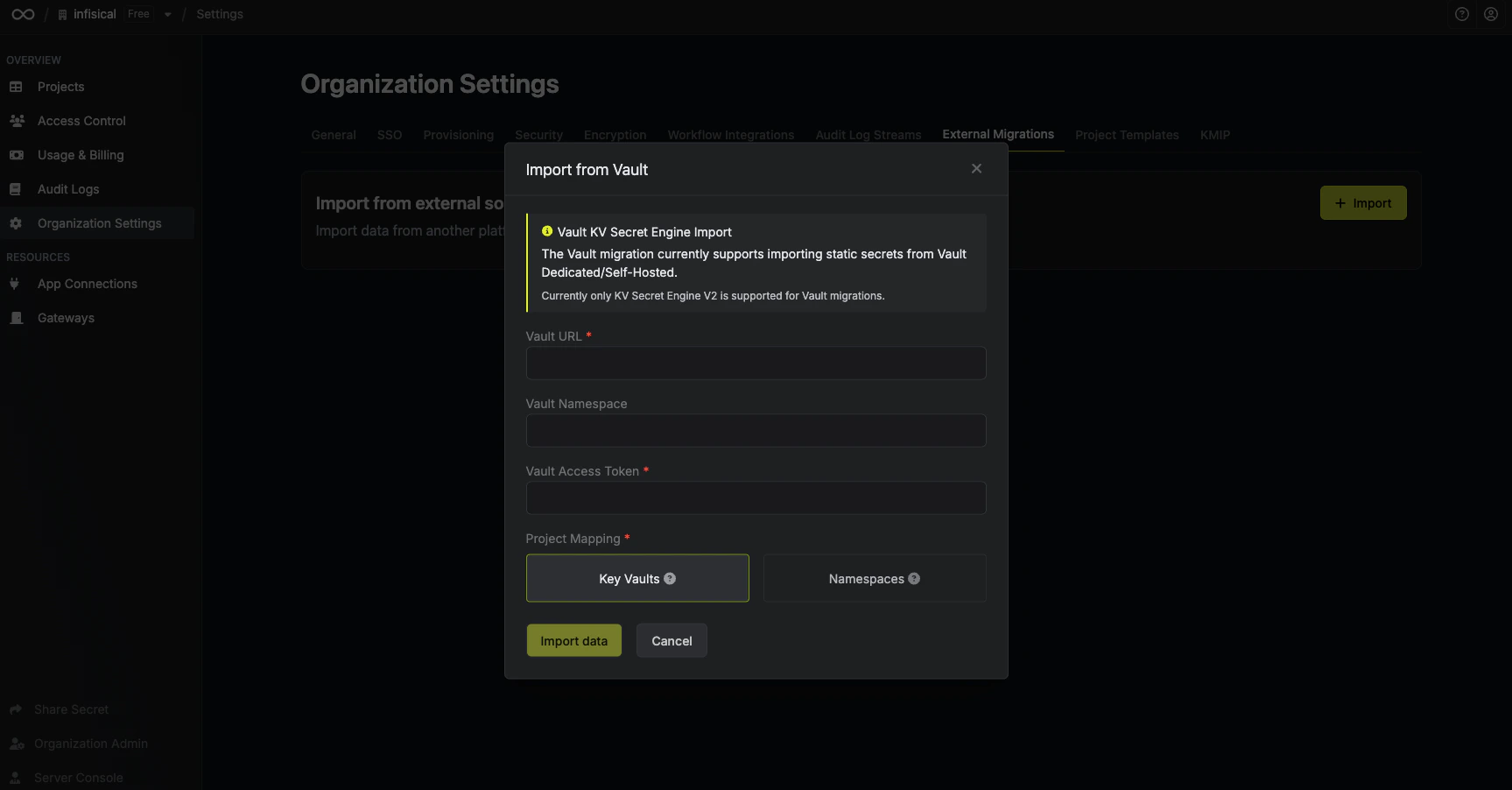The width and height of the screenshot is (1512, 790).
Task: Click the Usage & Billing money icon
Action: (x=16, y=155)
